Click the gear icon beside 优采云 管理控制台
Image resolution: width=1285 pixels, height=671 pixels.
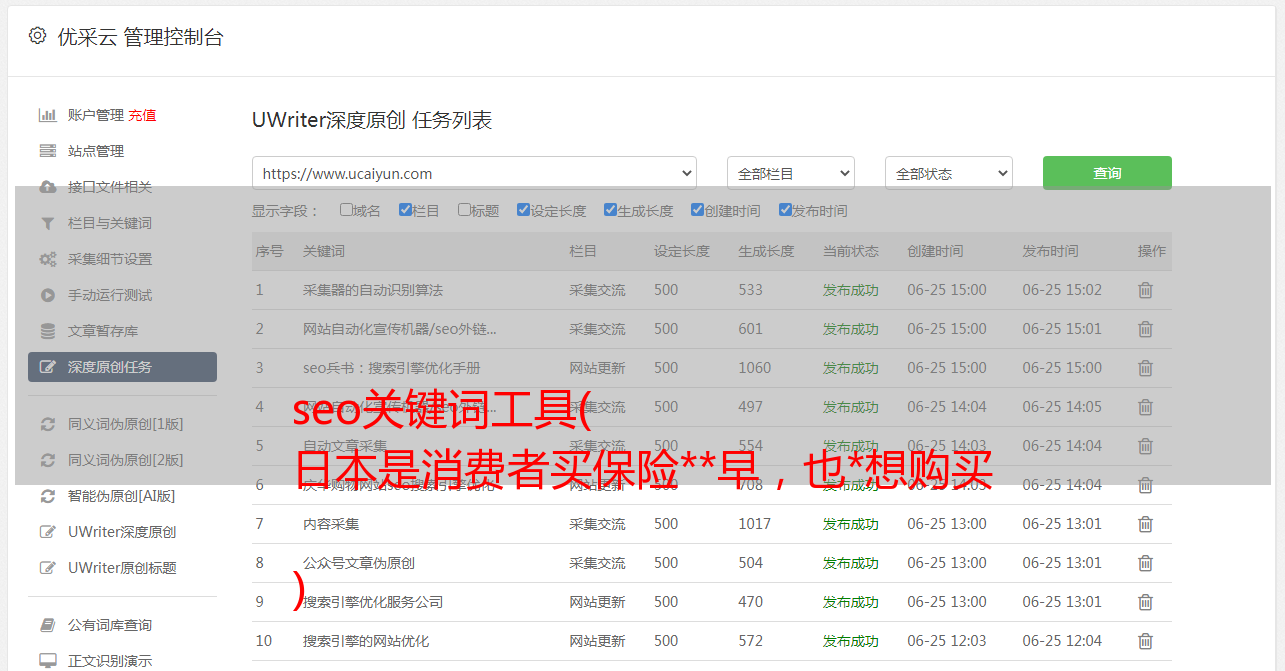click(37, 36)
